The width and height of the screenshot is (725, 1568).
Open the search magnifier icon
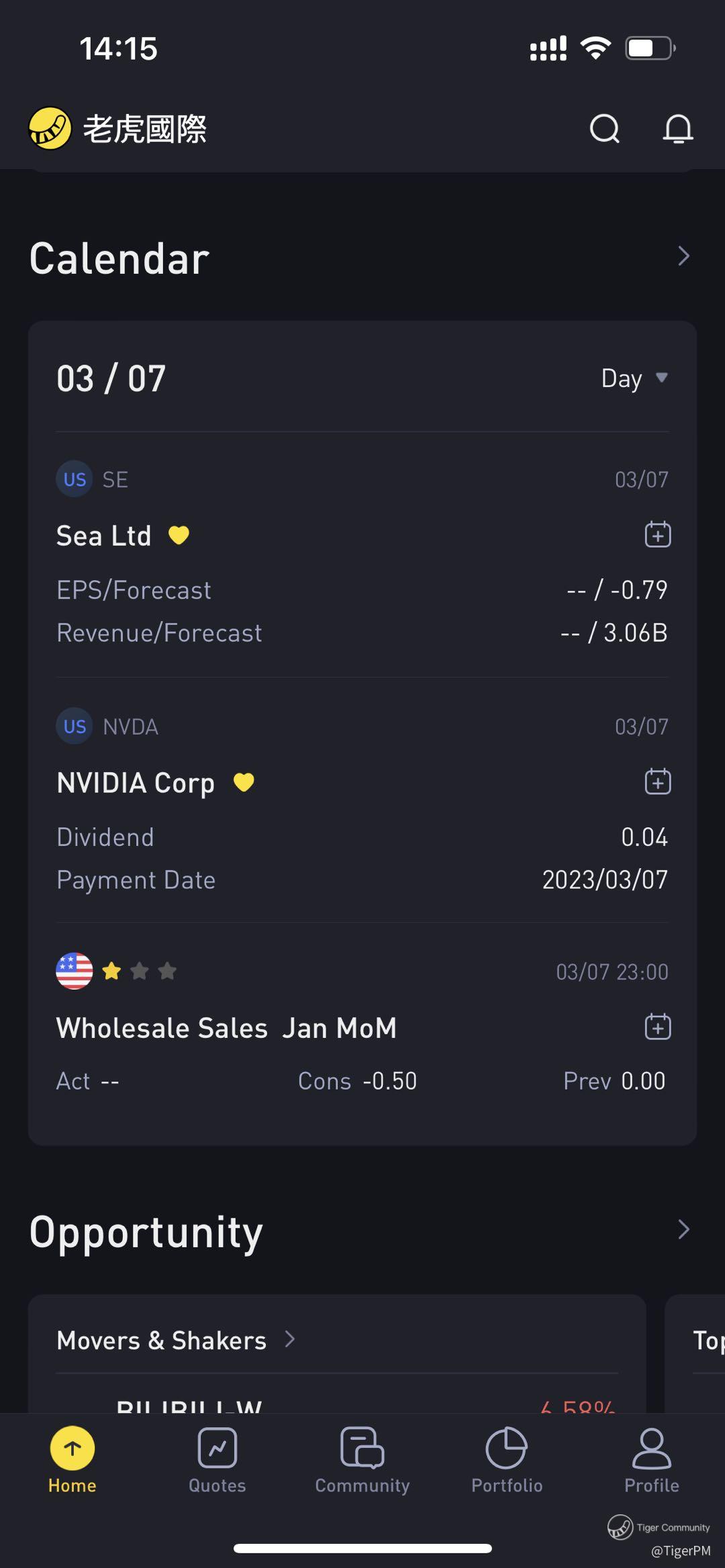pos(605,128)
